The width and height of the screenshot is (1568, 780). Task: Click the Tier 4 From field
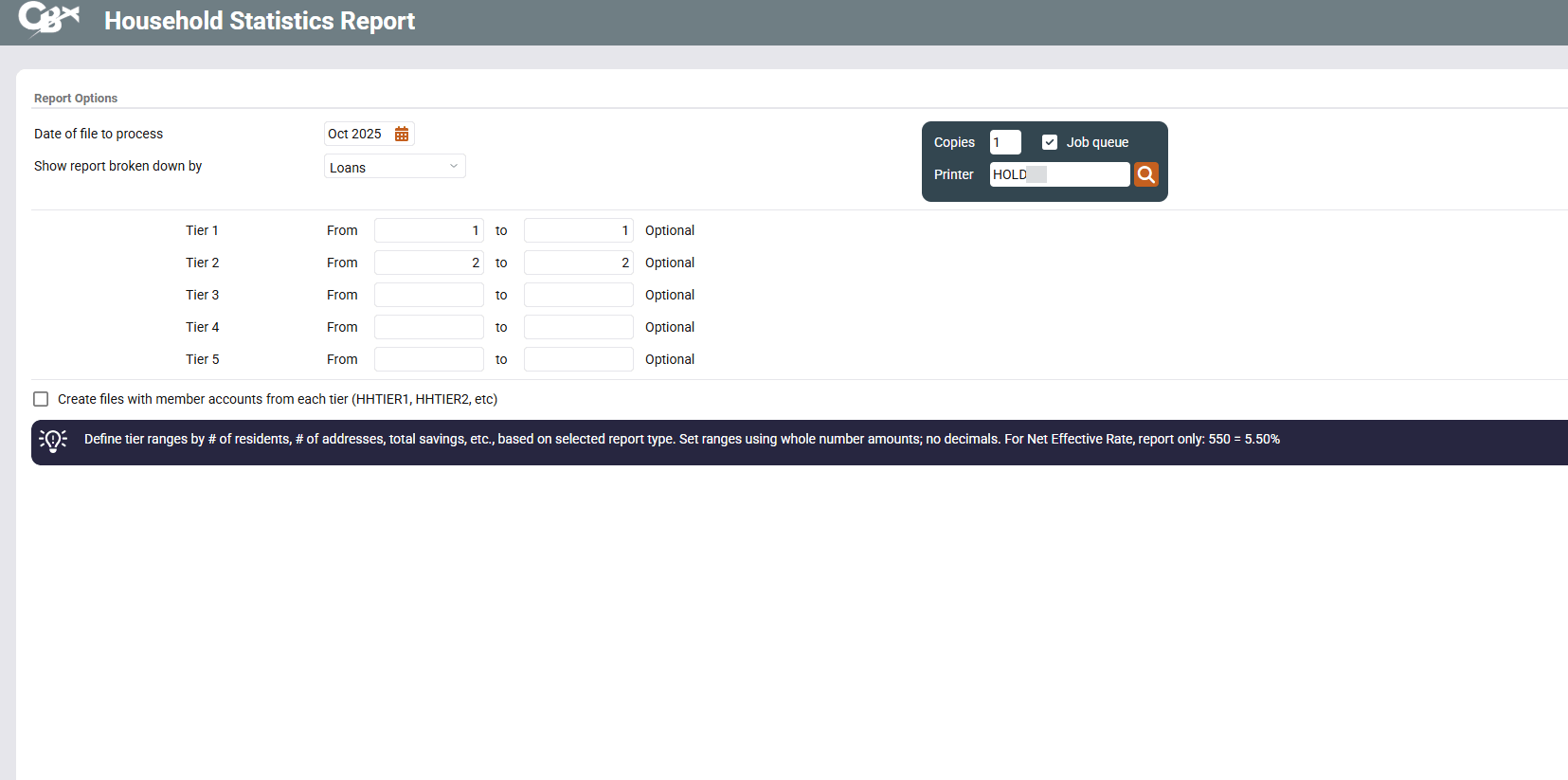click(428, 327)
